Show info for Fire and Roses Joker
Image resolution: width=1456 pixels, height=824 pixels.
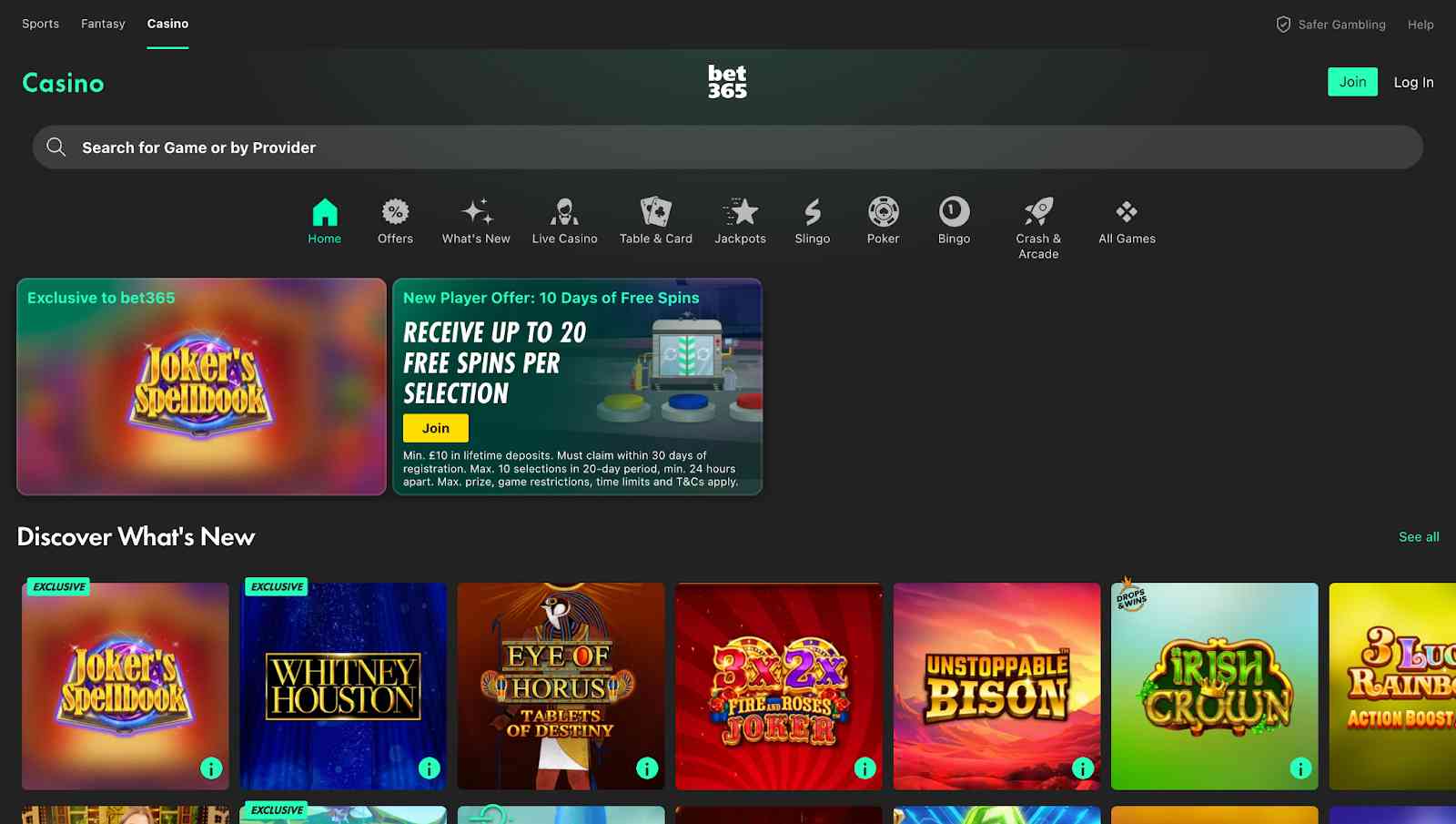pyautogui.click(x=864, y=768)
